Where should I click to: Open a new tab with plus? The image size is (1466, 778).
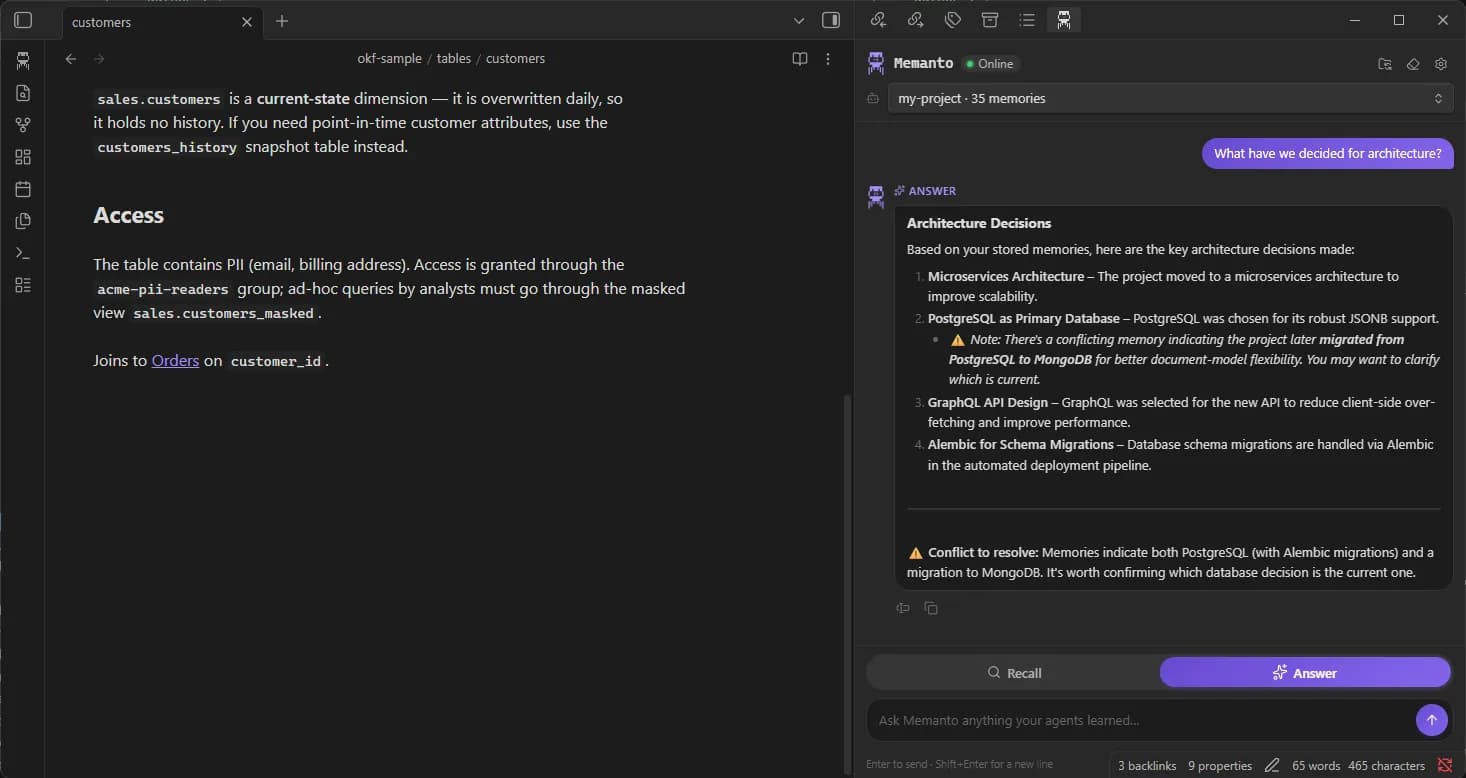click(x=282, y=21)
